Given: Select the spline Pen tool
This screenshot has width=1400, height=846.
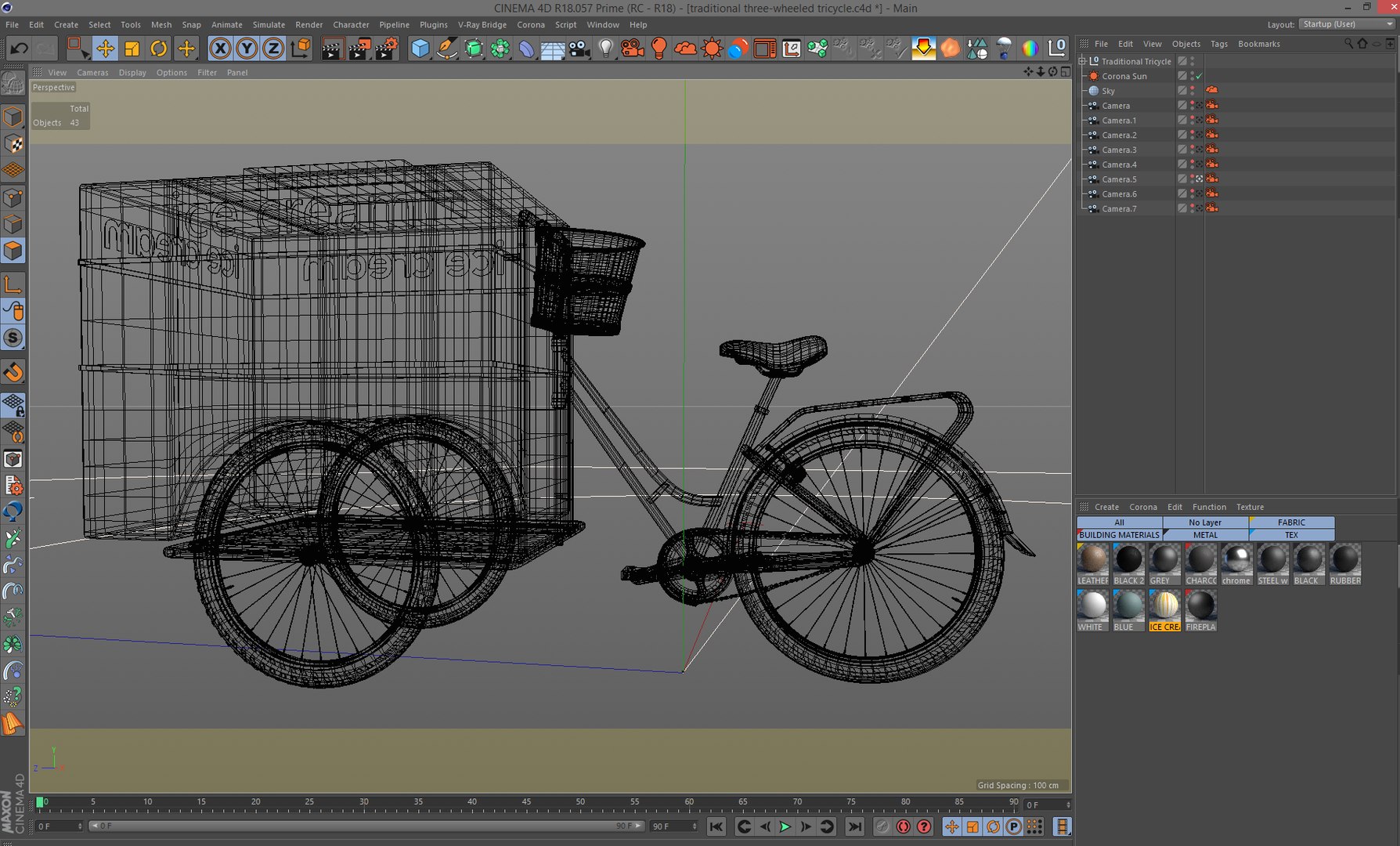Looking at the screenshot, I should (446, 49).
